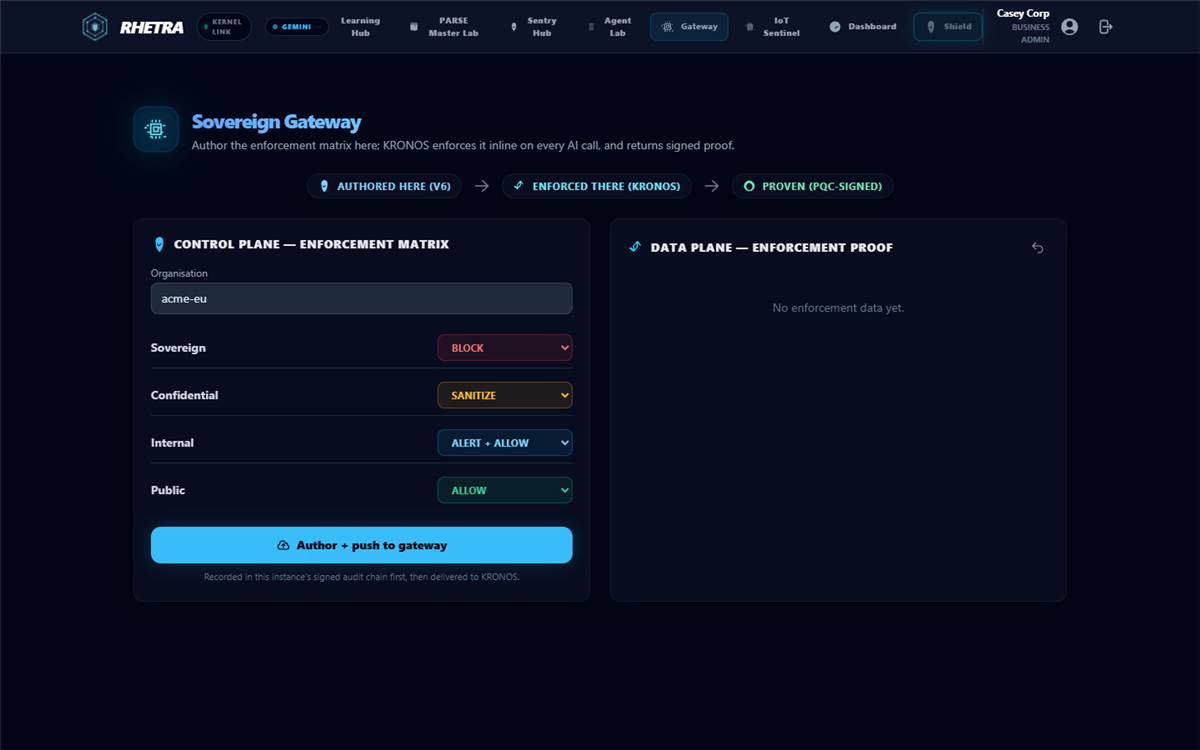Click the Control Plane shield icon
Image resolution: width=1200 pixels, height=750 pixels.
(159, 244)
